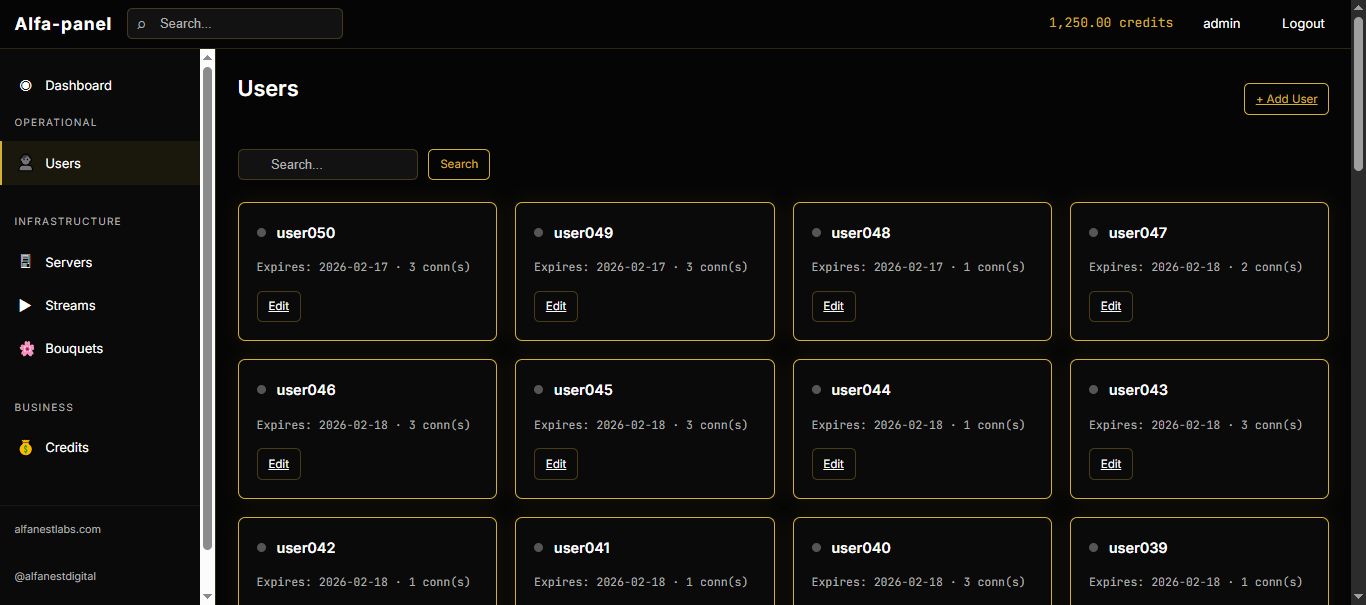Screen dimensions: 1366x605
Task: Click status dot on user039 card
Action: tap(1093, 548)
